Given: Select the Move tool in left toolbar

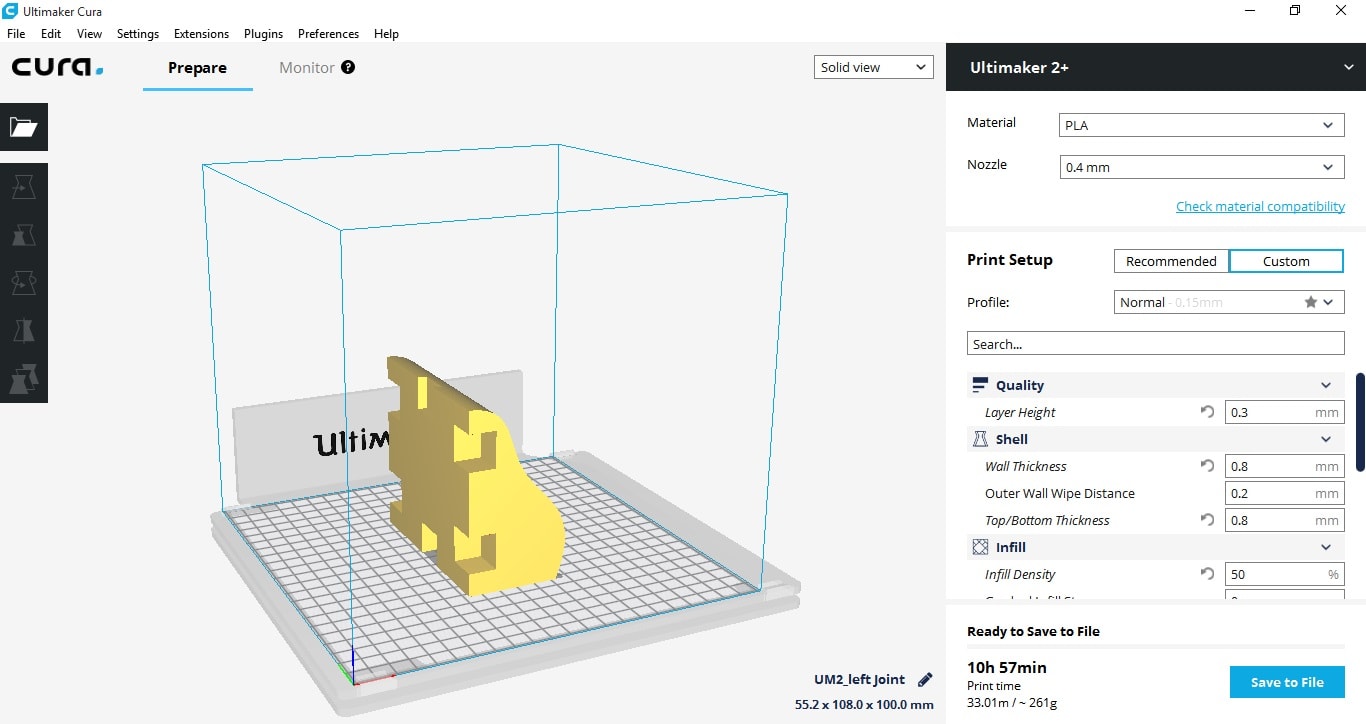Looking at the screenshot, I should pyautogui.click(x=24, y=187).
